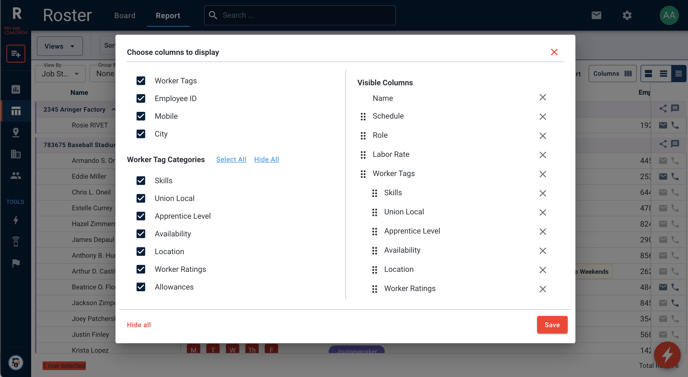This screenshot has height=377, width=688.
Task: Grab the Skills drag handle
Action: click(x=374, y=194)
